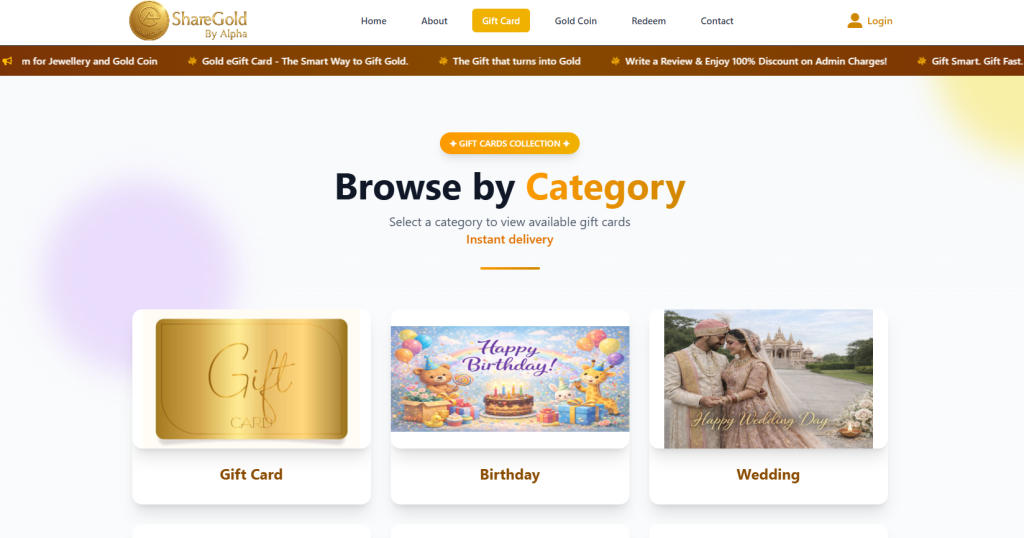Click the Gift Cards Collection badge
Image resolution: width=1024 pixels, height=538 pixels.
pyautogui.click(x=509, y=144)
